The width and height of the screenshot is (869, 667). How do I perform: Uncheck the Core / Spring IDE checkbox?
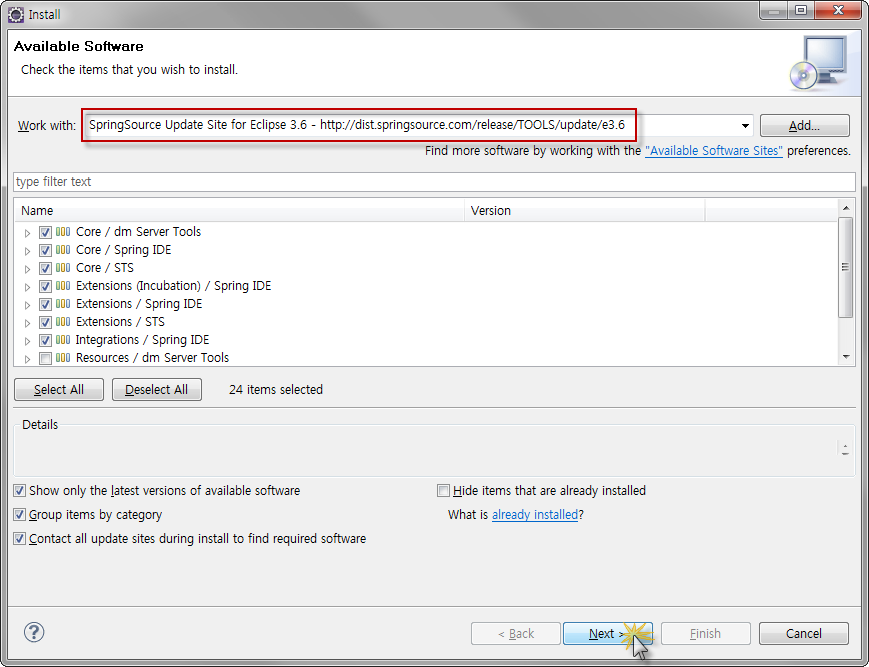coord(45,250)
